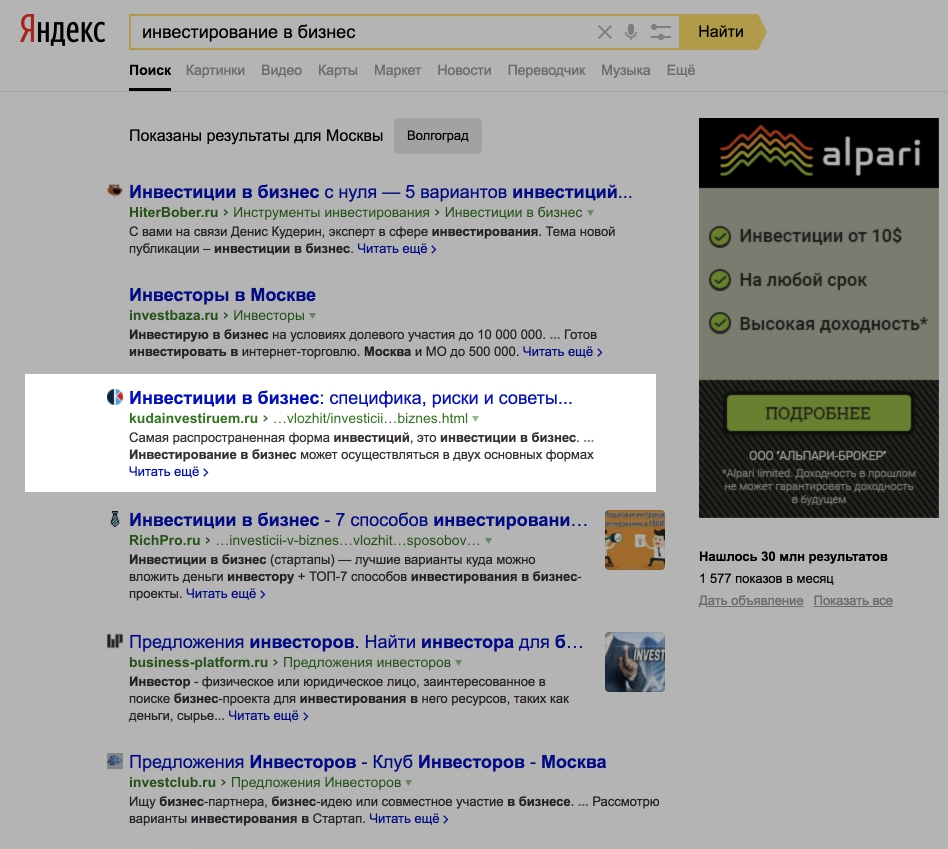
Task: Click Инструменты инвестирования breadcrumb link
Action: pos(331,212)
